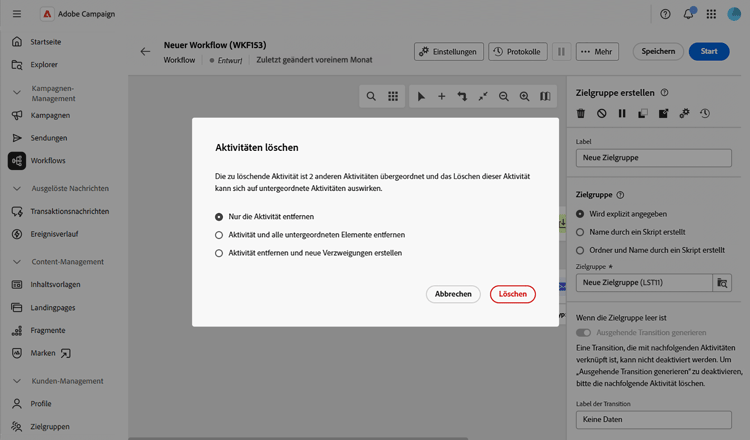The image size is (750, 440).
Task: Click the pause workflow button in header
Action: click(x=562, y=52)
